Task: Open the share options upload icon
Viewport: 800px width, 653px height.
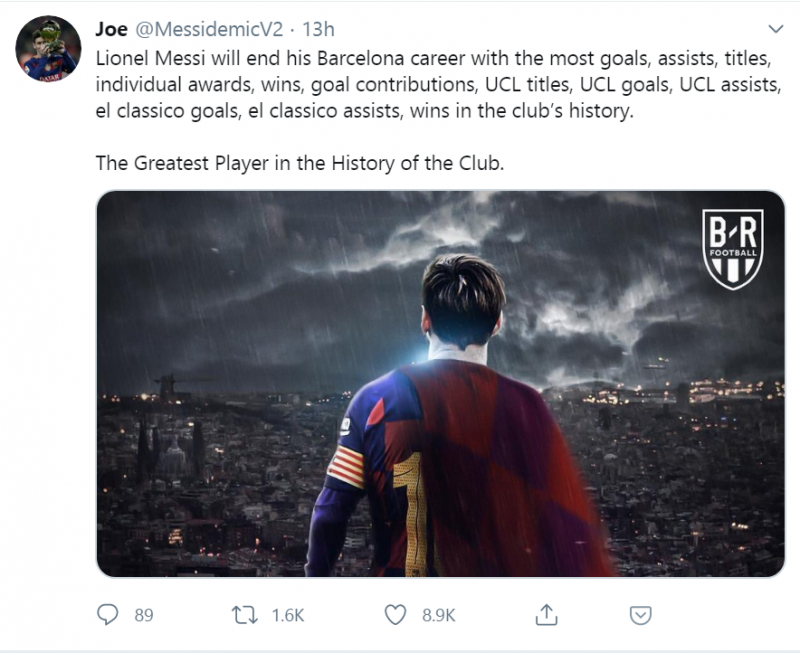Action: pos(546,614)
